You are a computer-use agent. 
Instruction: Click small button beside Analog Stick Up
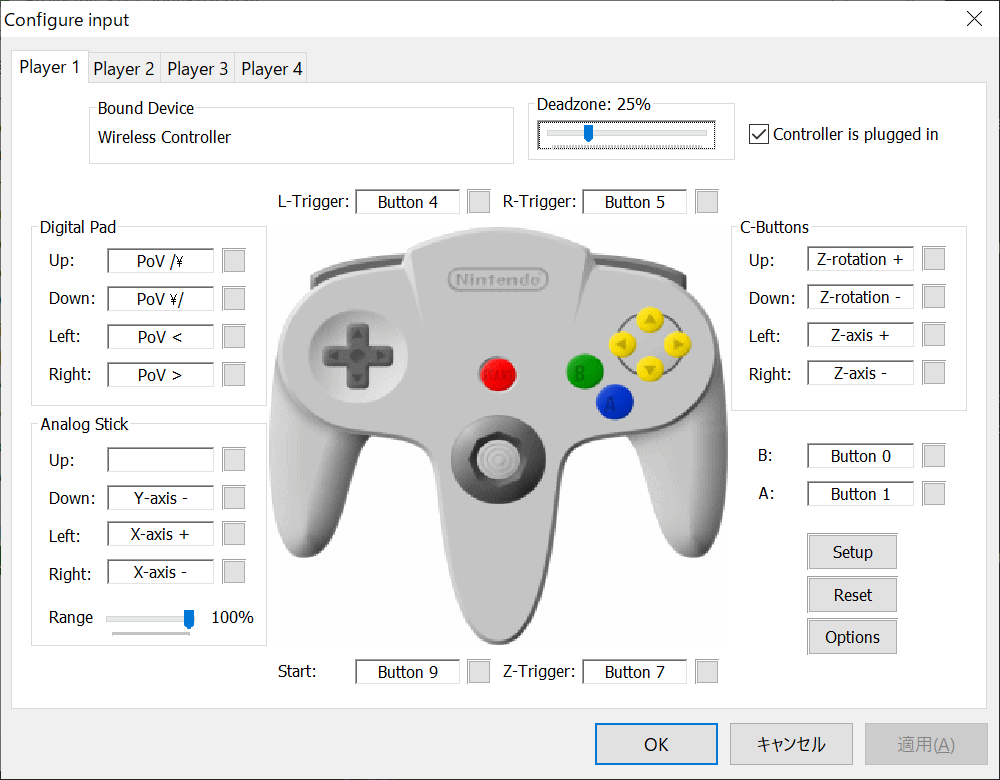[x=234, y=459]
